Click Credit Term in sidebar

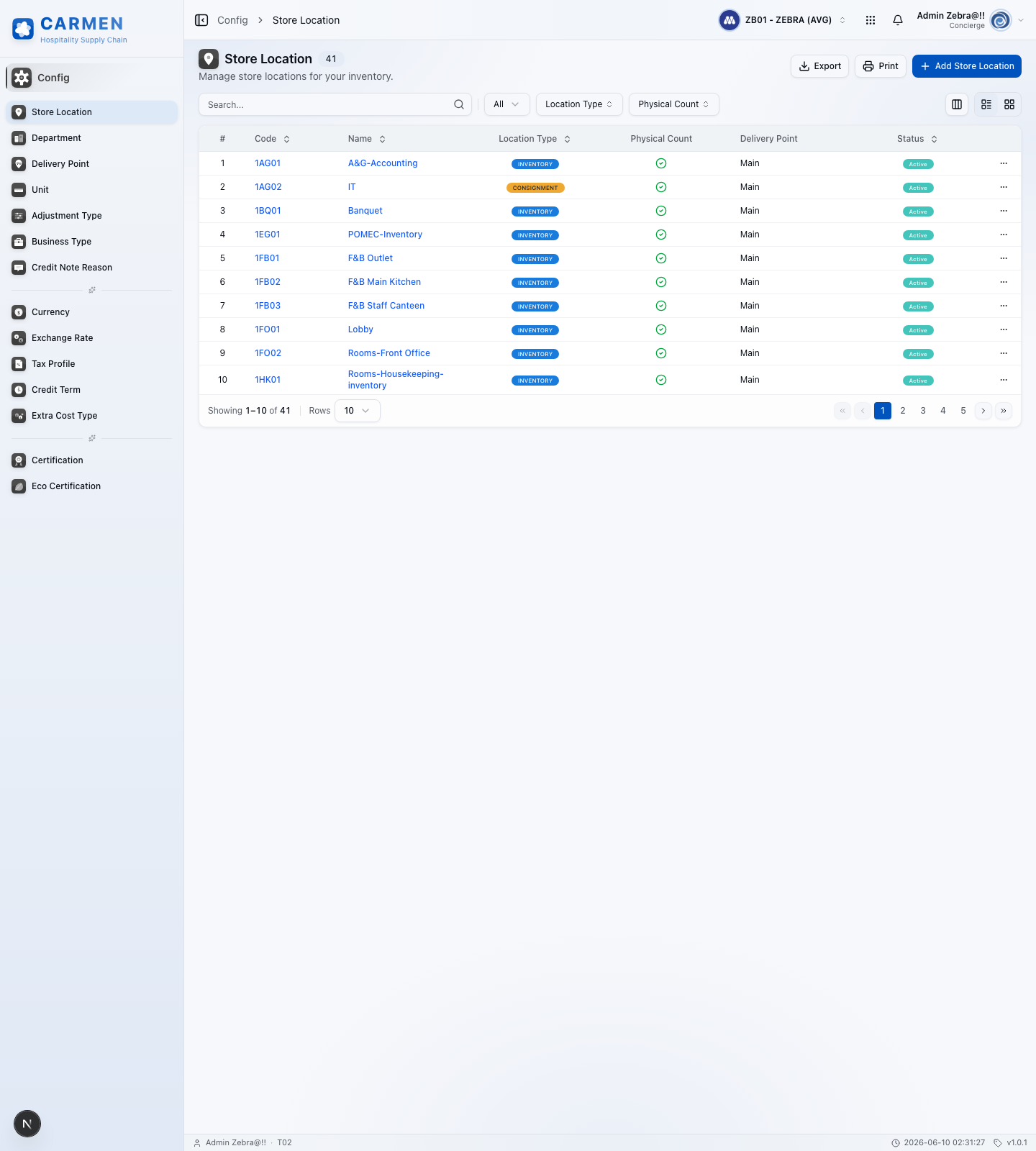click(92, 390)
